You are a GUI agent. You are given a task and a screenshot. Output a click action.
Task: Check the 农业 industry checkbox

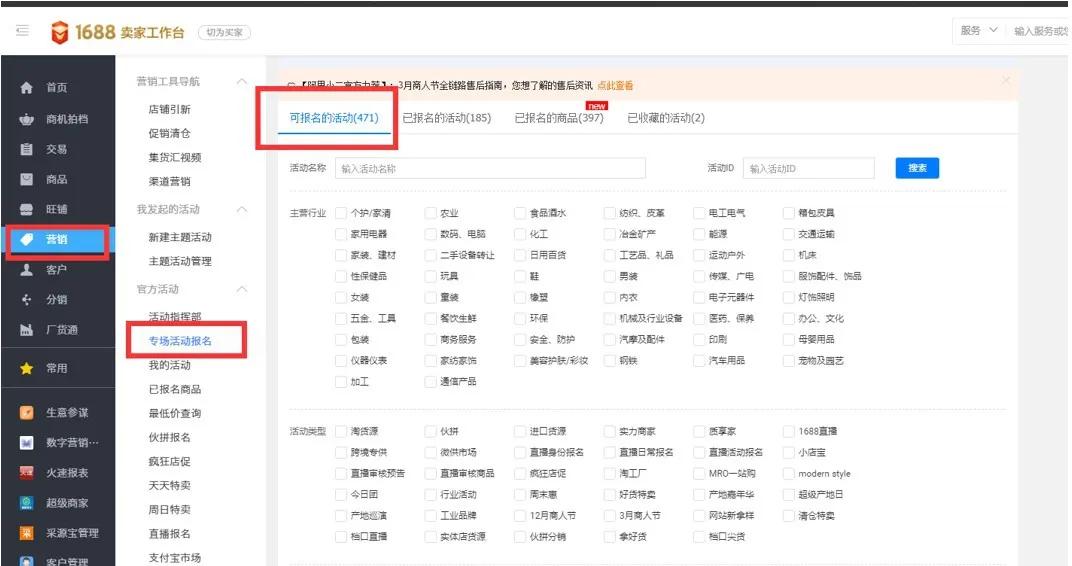click(x=430, y=213)
